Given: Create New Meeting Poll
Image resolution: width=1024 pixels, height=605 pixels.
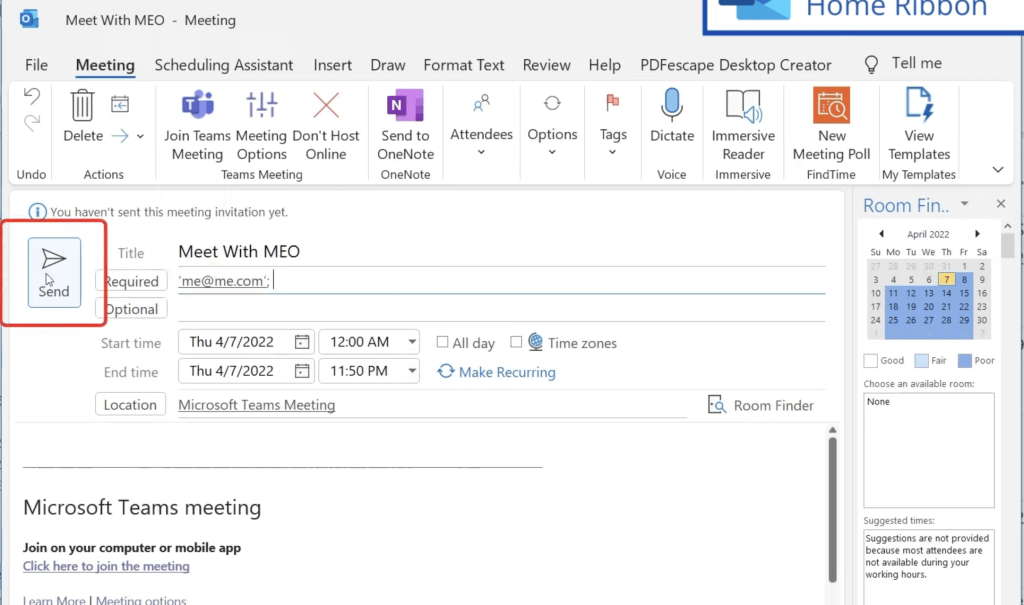Looking at the screenshot, I should coord(831,105).
